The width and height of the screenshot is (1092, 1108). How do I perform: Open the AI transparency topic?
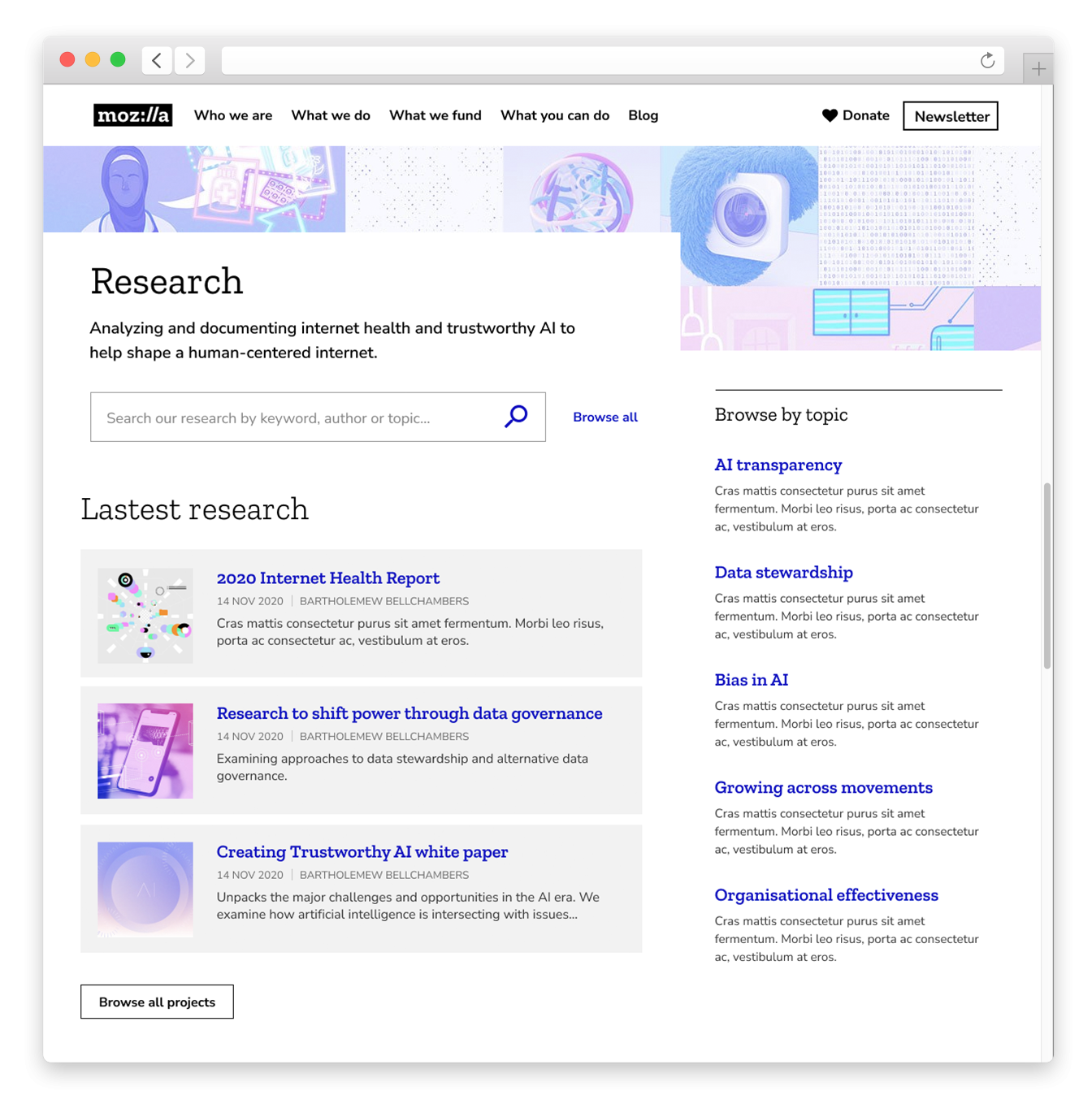coord(778,465)
